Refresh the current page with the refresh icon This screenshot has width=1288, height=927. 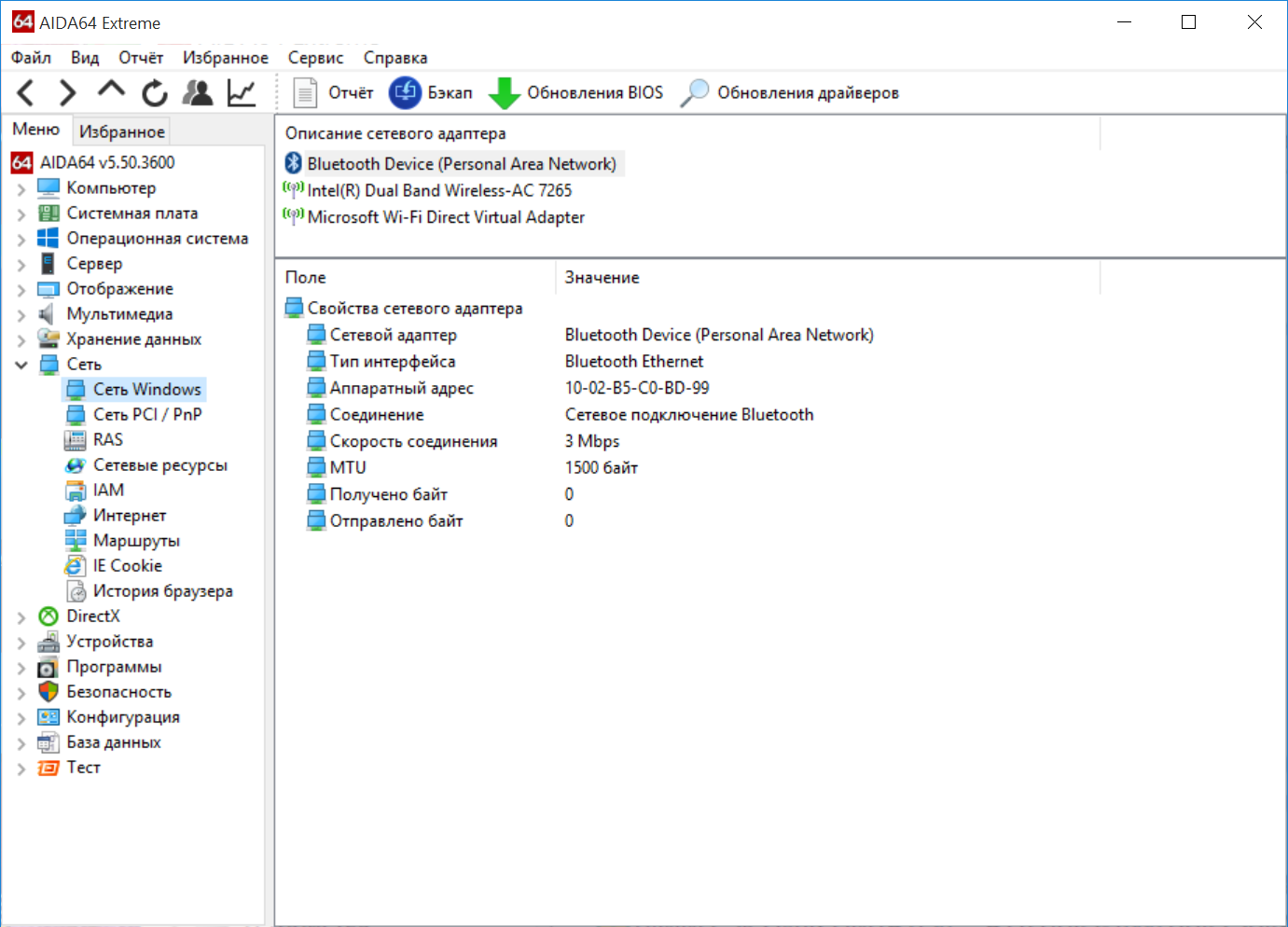click(155, 92)
